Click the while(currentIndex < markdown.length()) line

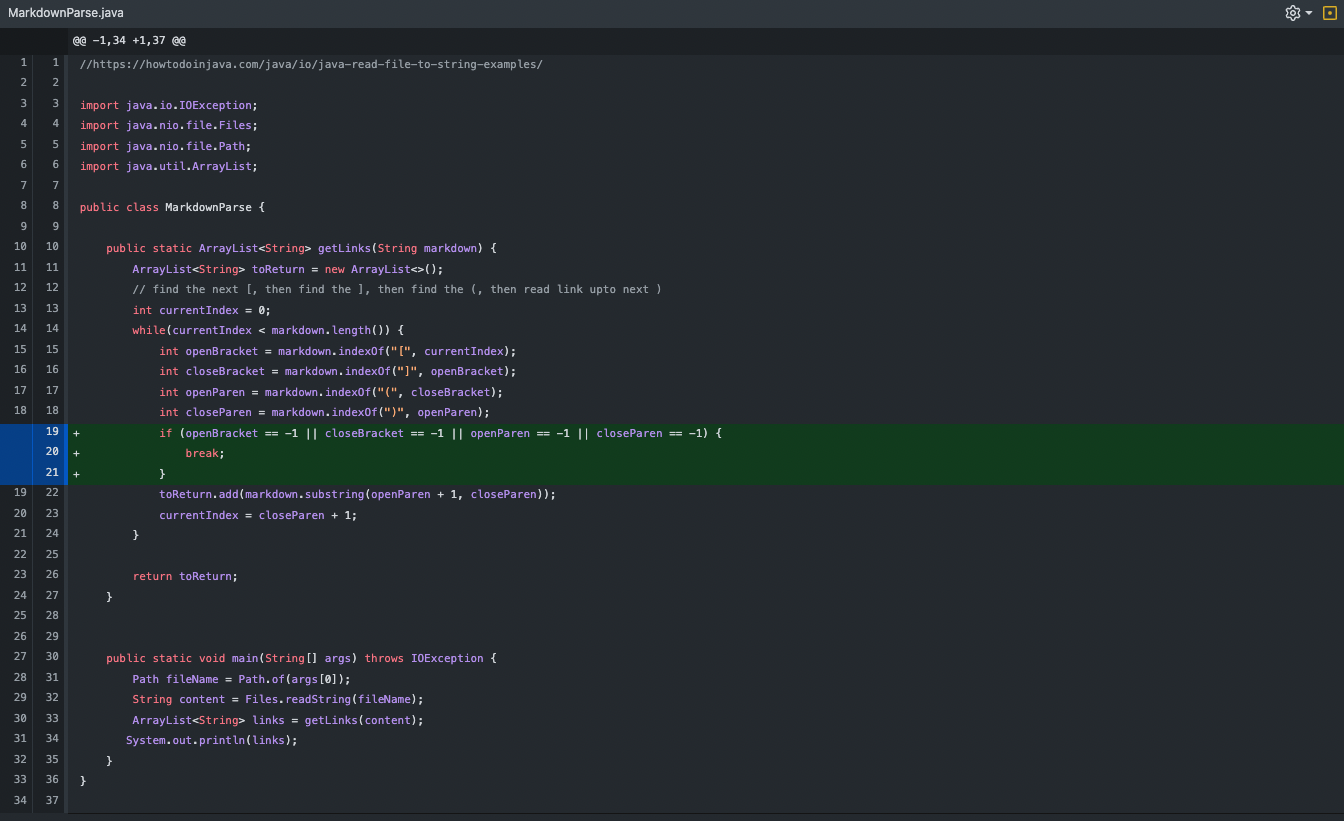point(268,330)
